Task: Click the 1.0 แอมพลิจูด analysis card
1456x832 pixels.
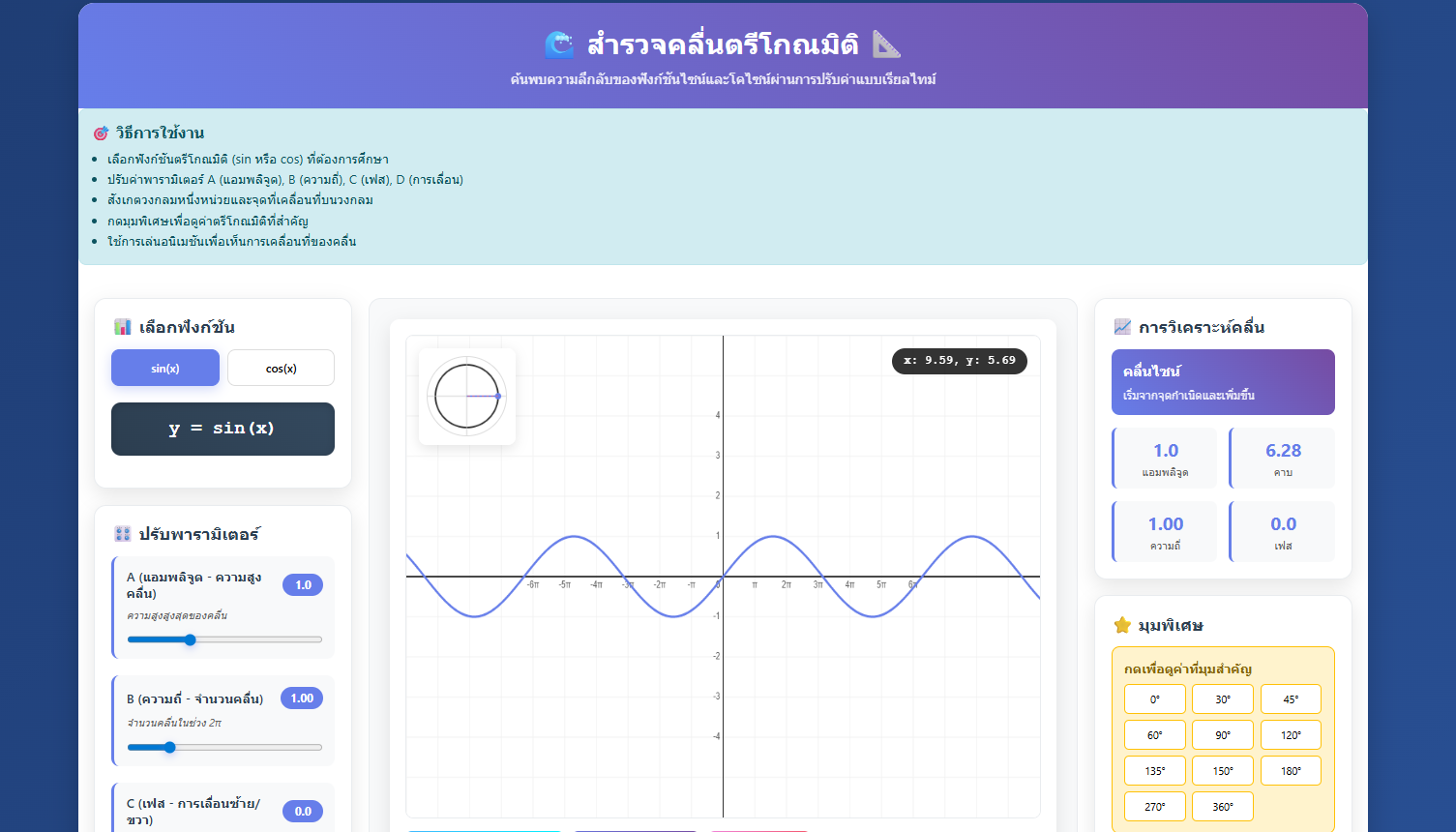Action: point(1166,459)
